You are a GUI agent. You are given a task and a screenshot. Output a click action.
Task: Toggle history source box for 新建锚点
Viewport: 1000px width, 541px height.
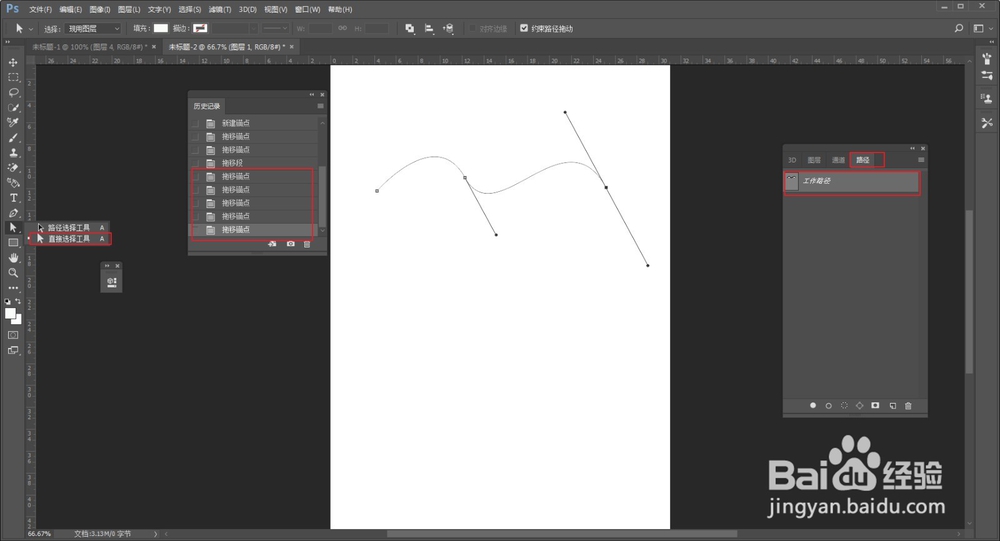(196, 123)
